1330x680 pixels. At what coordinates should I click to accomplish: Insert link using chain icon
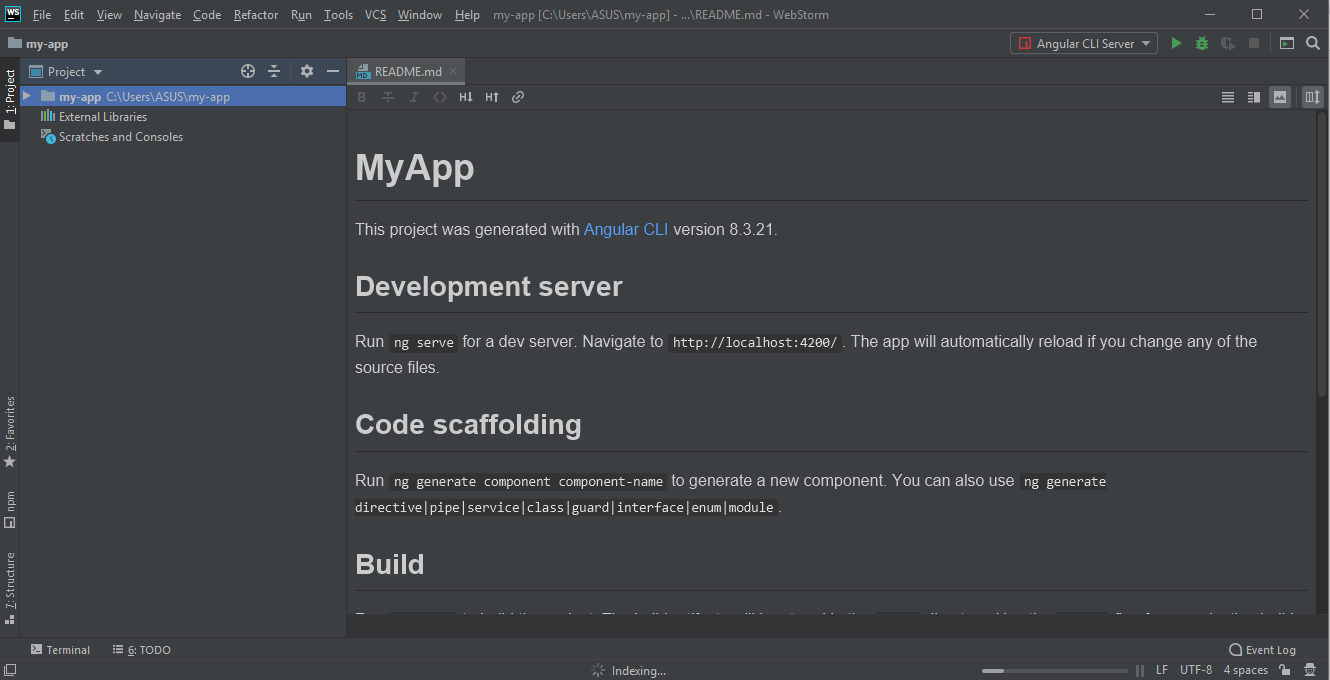pyautogui.click(x=518, y=97)
